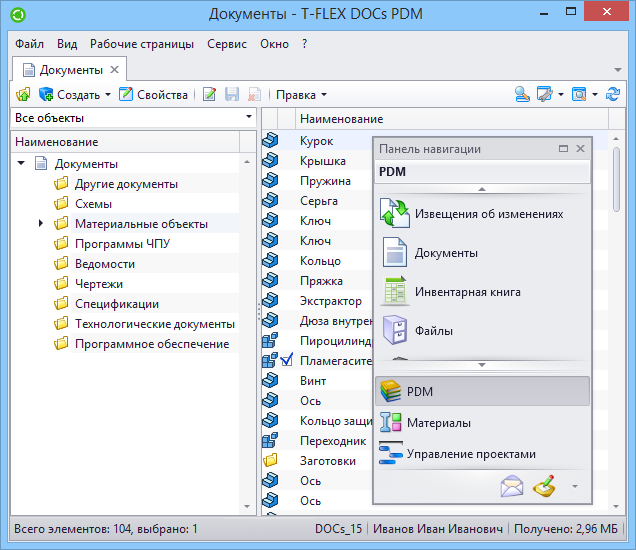Select the Программы ЧПУ folder
Screen dimensions: 636x550
point(122,244)
